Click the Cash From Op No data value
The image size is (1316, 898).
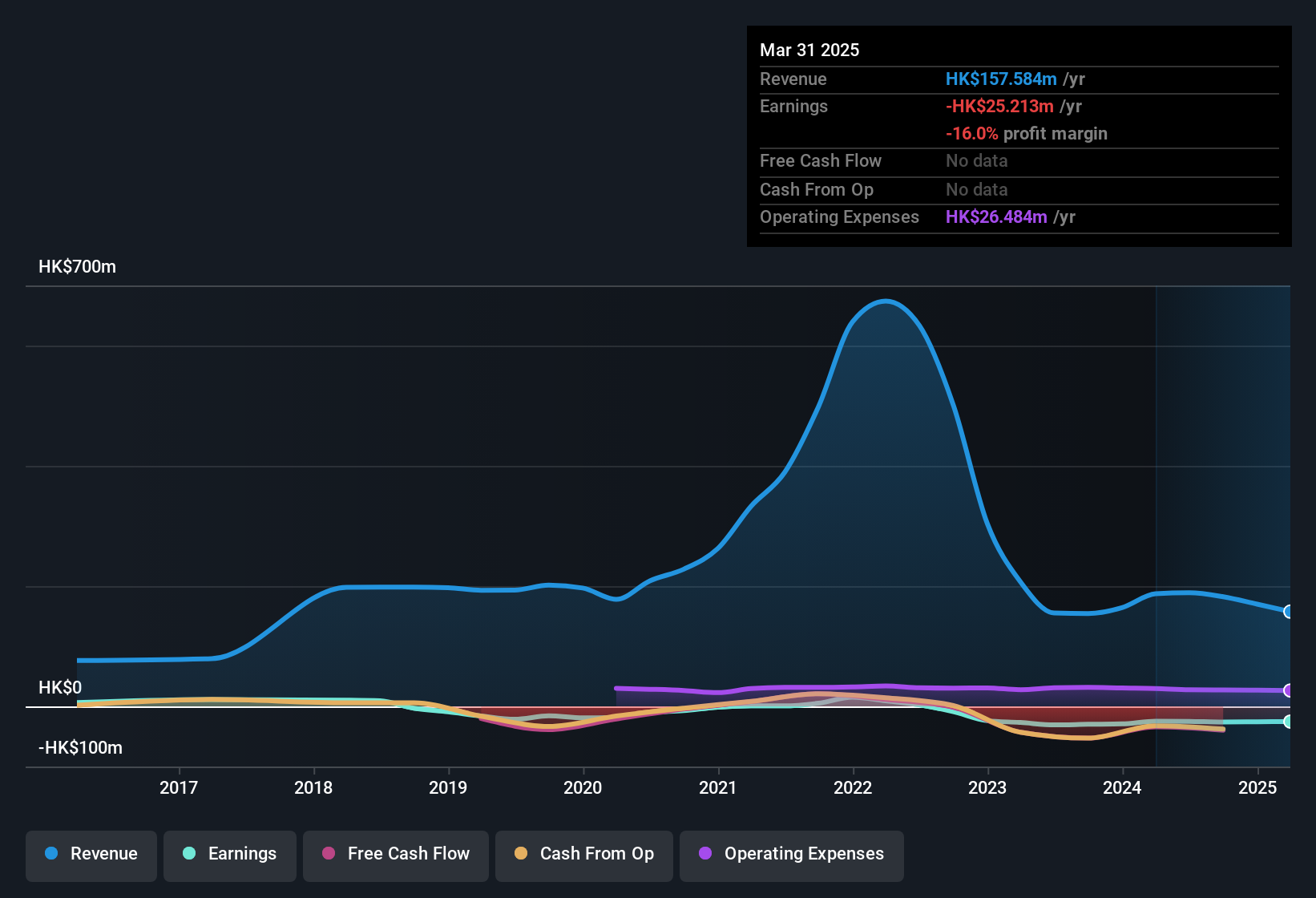coord(977,189)
